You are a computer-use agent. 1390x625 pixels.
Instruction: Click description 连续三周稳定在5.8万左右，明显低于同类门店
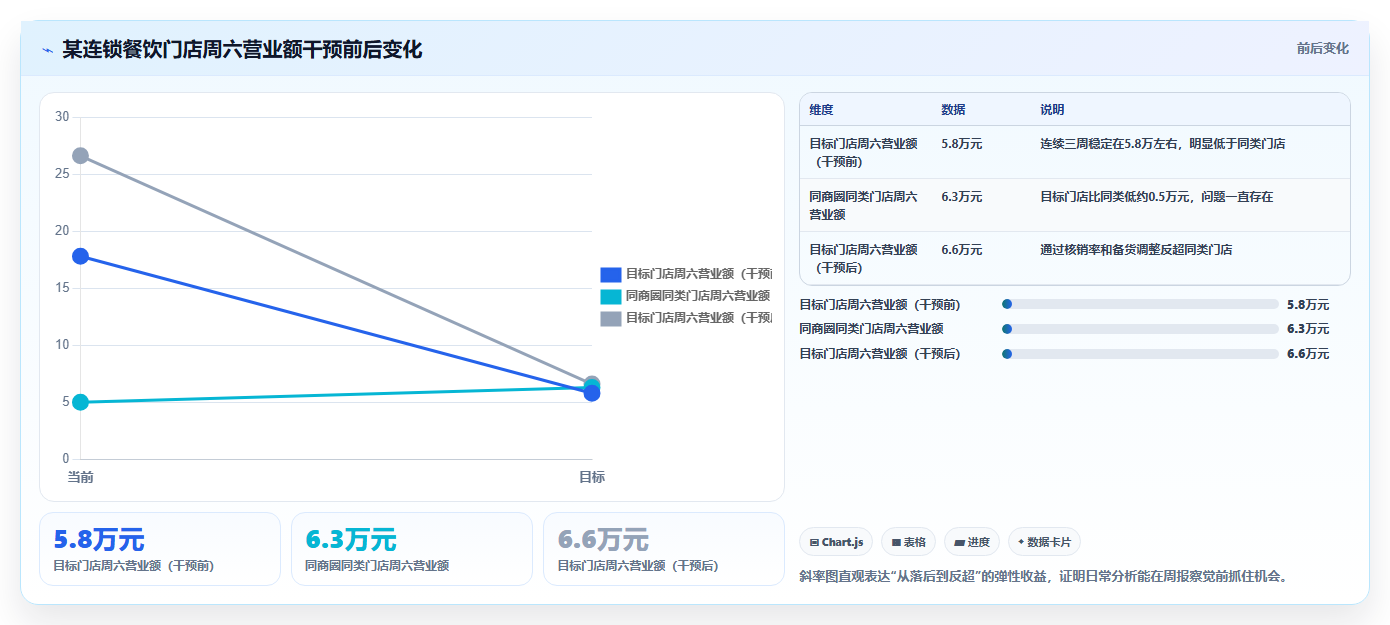coord(1162,144)
